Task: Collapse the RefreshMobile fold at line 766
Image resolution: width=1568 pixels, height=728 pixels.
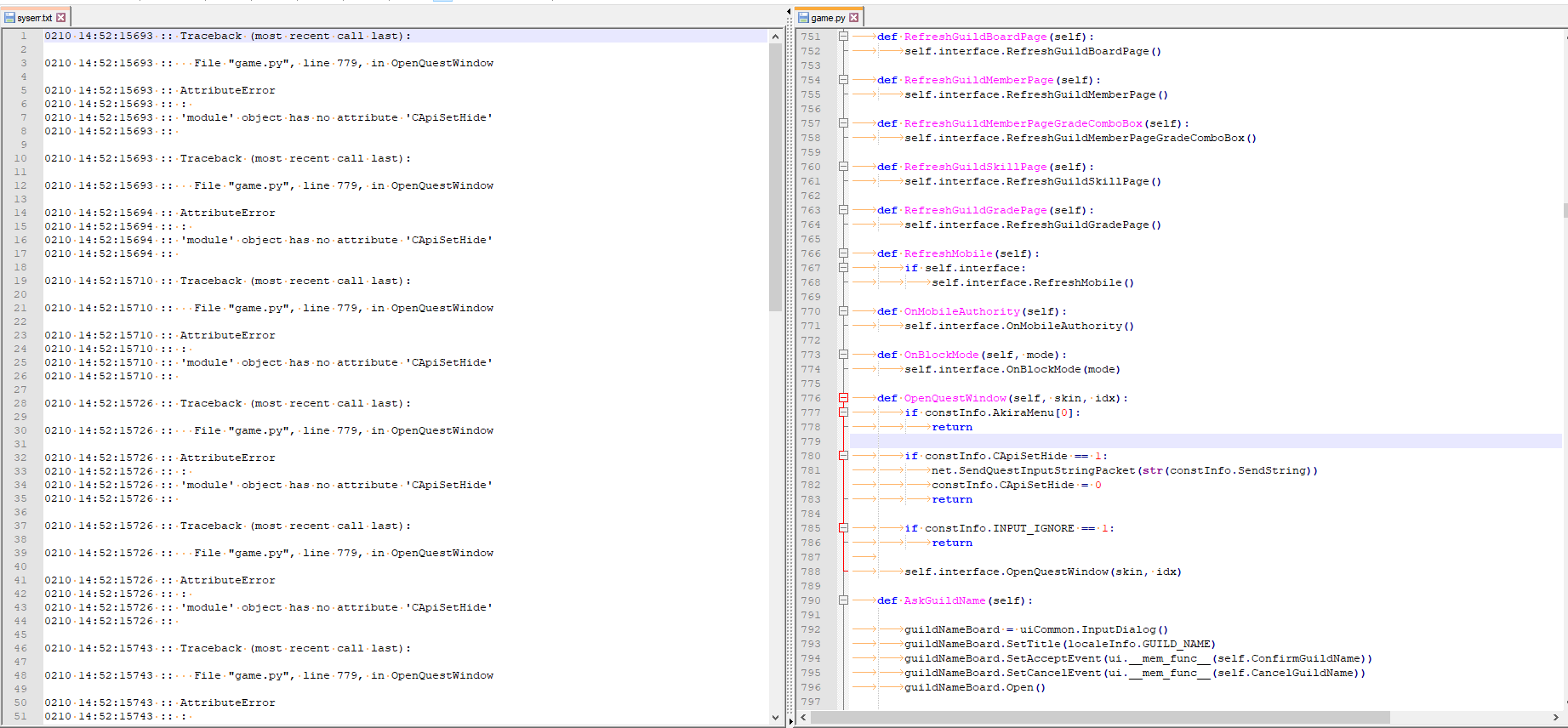Action: (843, 253)
